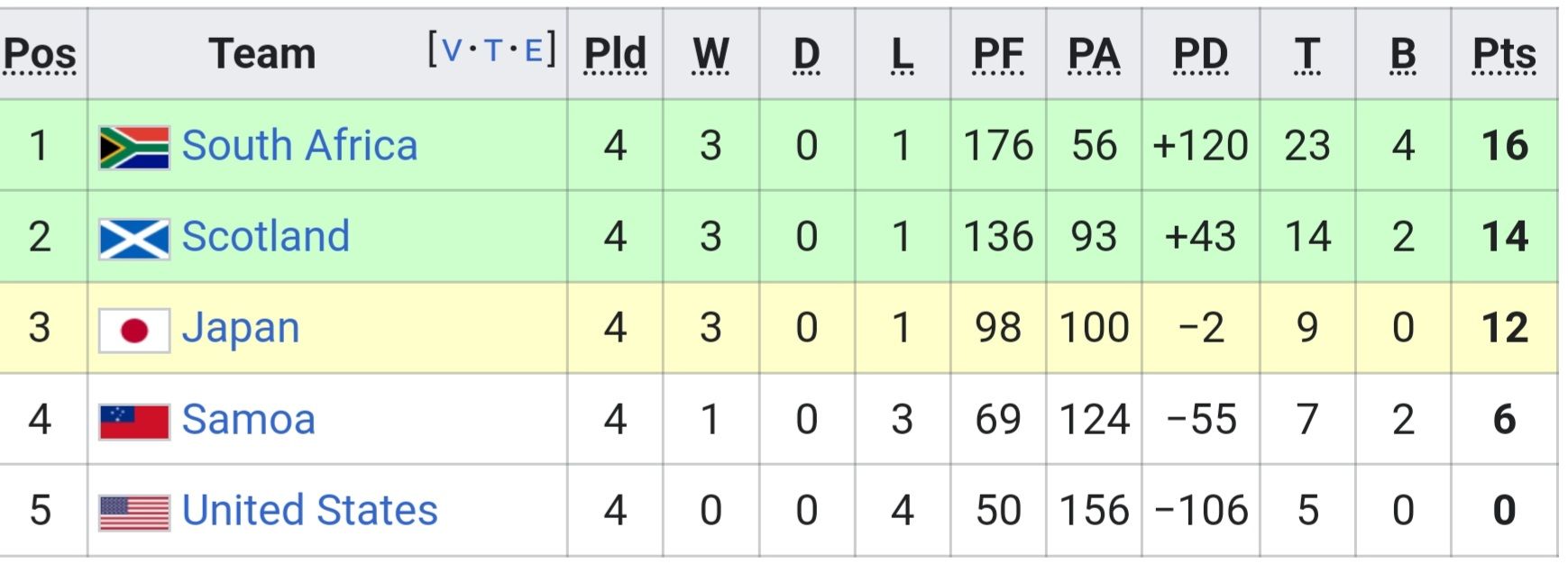
Task: Click the United States flag icon
Action: point(133,513)
